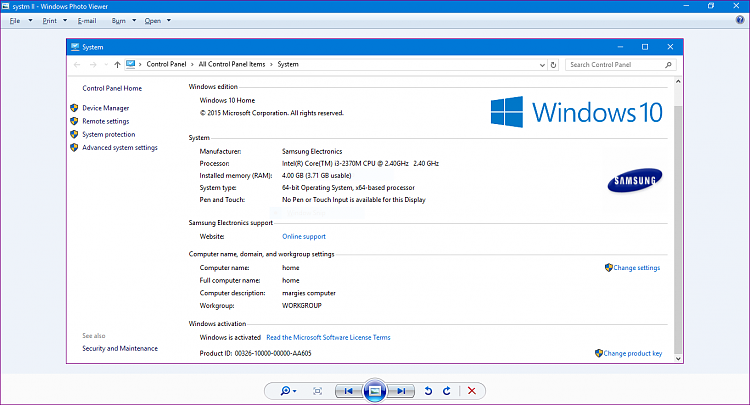This screenshot has width=750, height=405.
Task: Click the '4.00 GB (3.71 GB usable)' memory value
Action: tap(316, 175)
